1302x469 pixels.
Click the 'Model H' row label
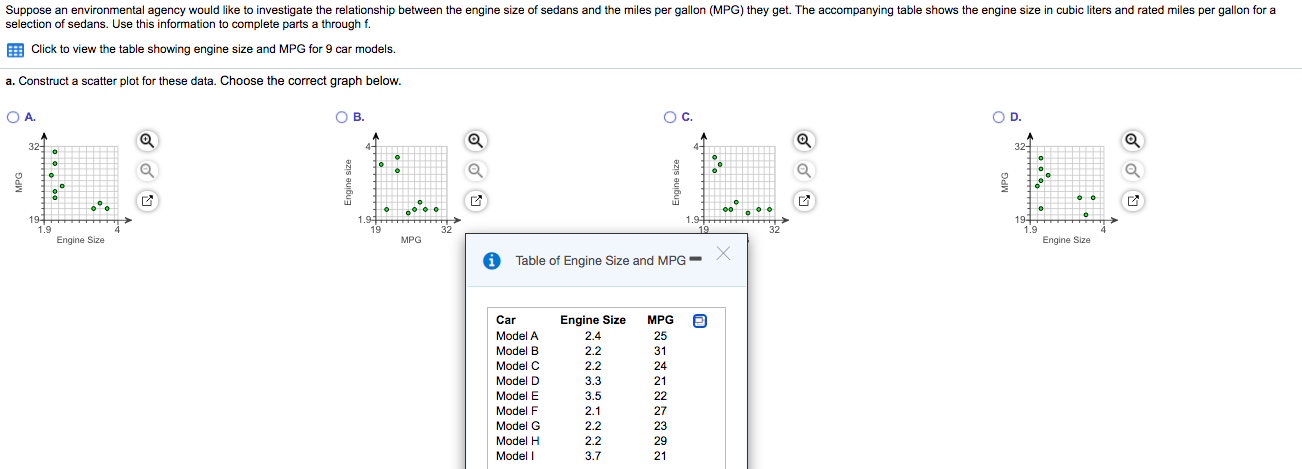coord(518,441)
